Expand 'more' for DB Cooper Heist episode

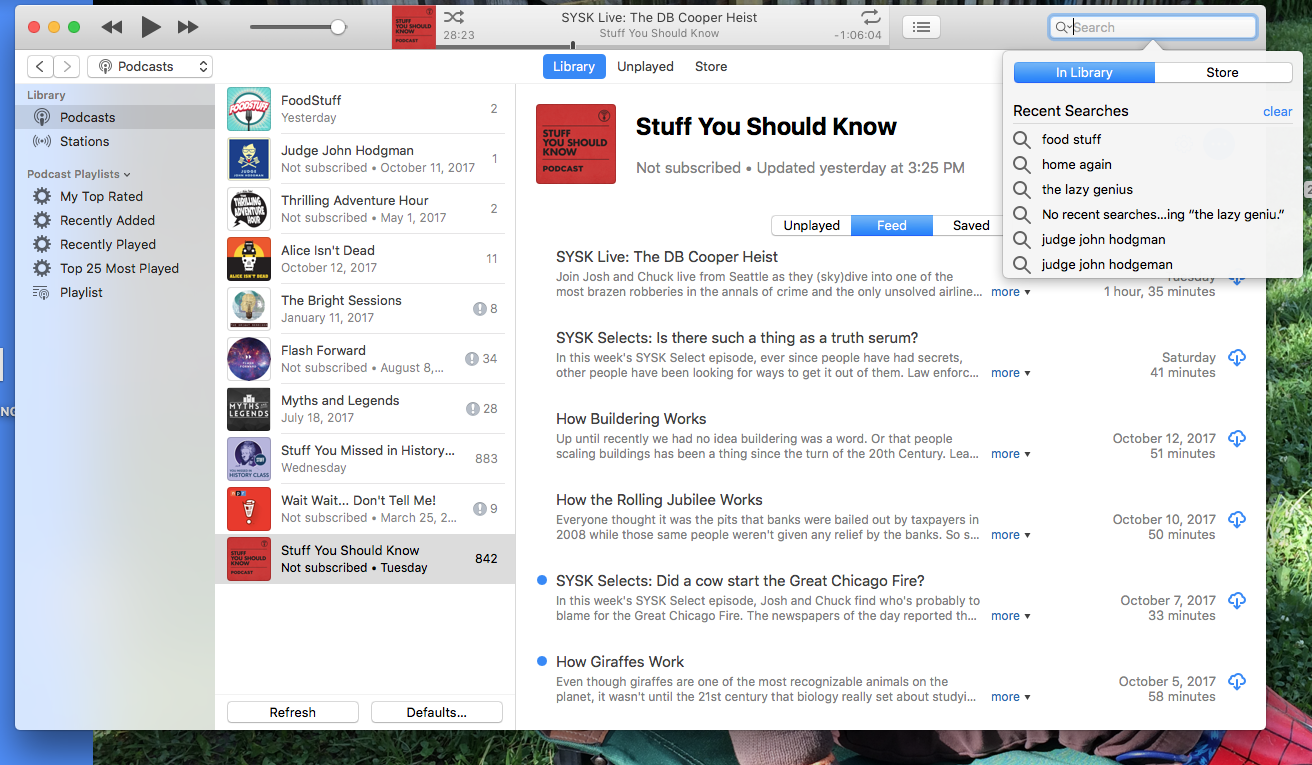(x=1010, y=292)
